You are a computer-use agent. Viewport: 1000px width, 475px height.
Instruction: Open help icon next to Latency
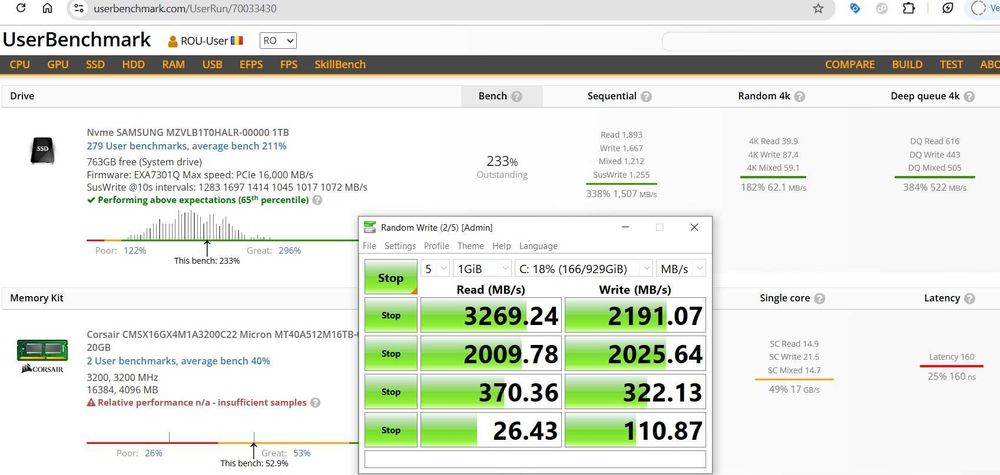969,298
